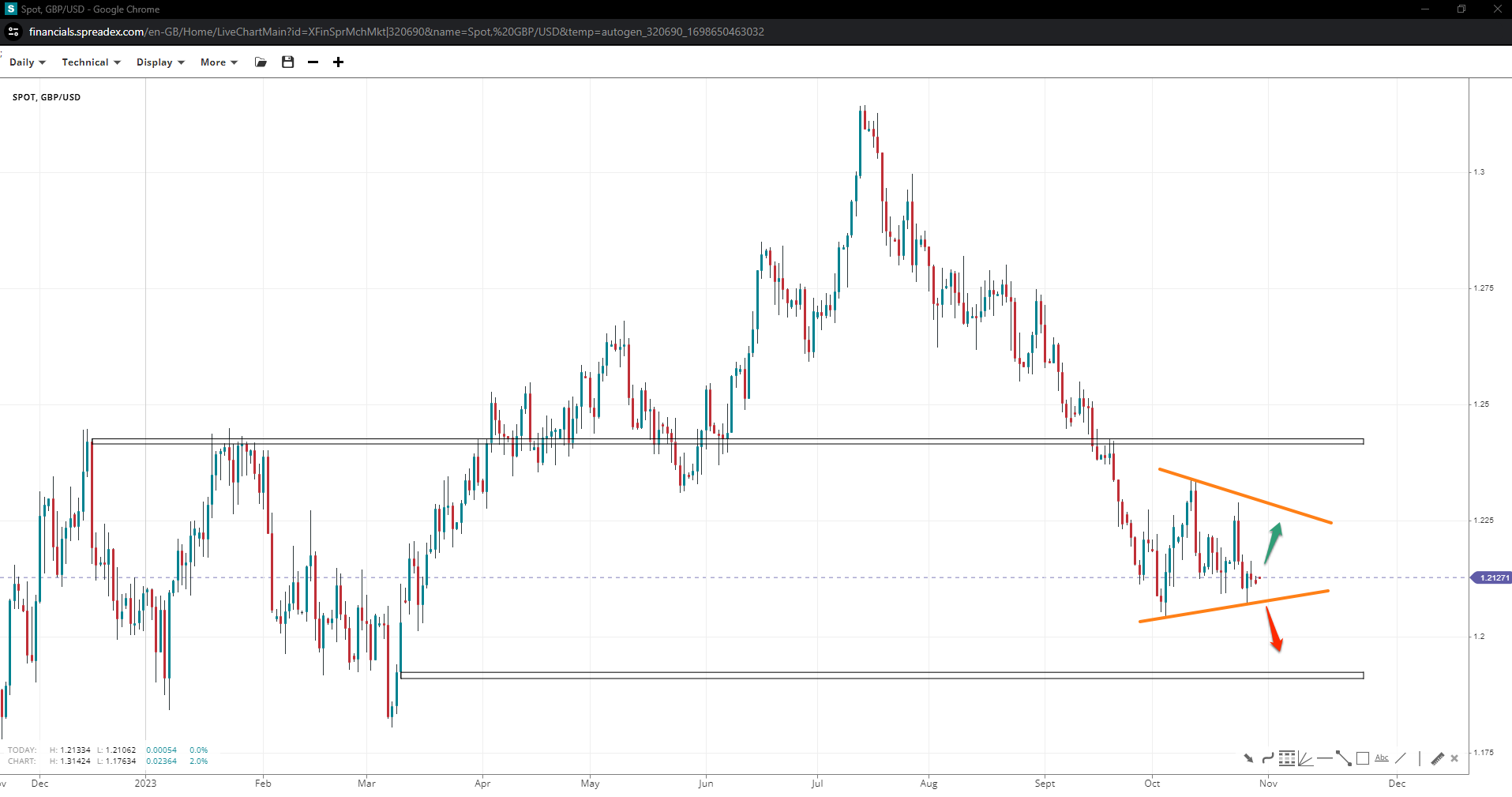Zoom in using the plus icon
The height and width of the screenshot is (797, 1512).
(x=338, y=62)
